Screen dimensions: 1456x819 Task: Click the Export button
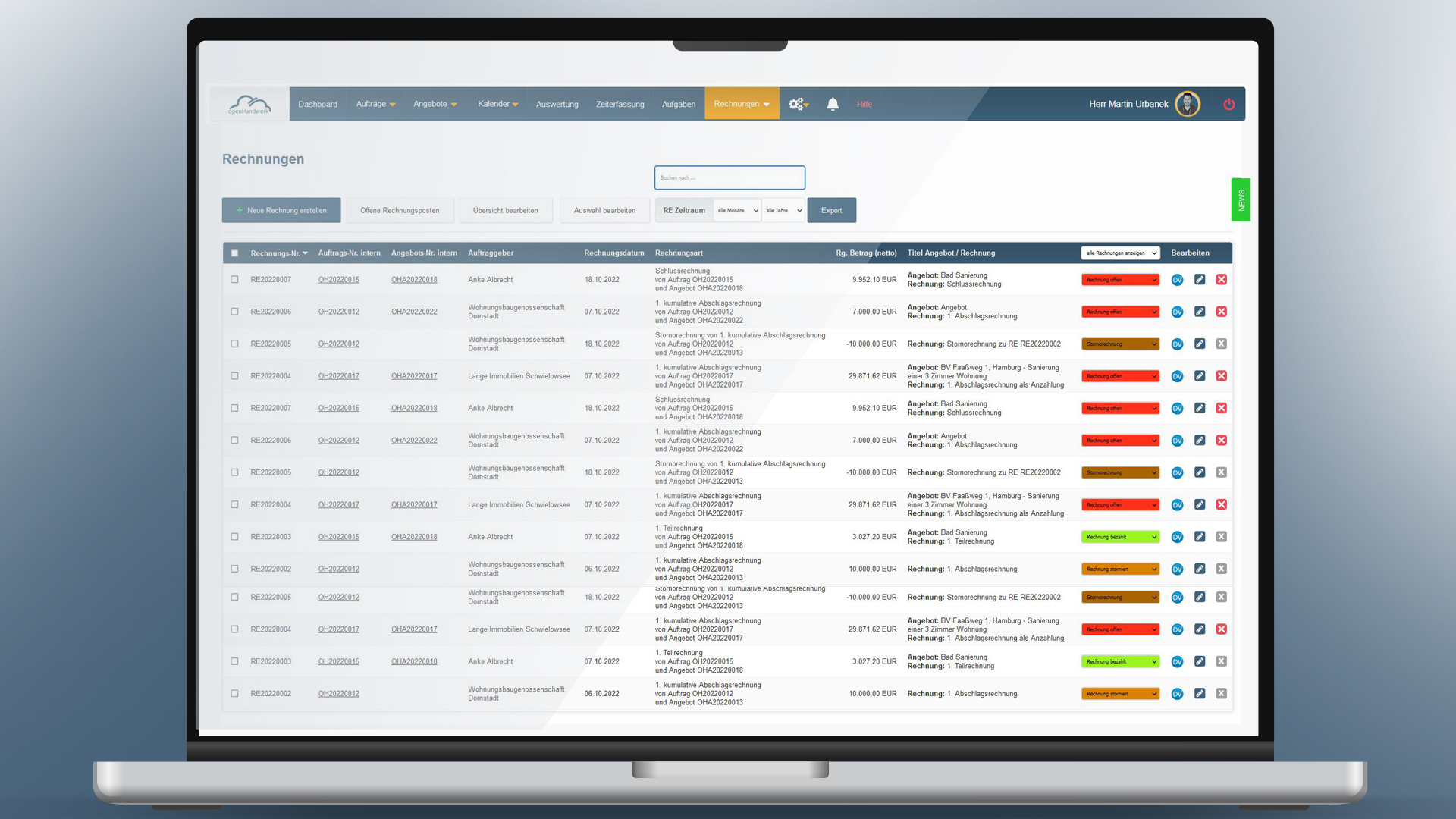point(831,211)
